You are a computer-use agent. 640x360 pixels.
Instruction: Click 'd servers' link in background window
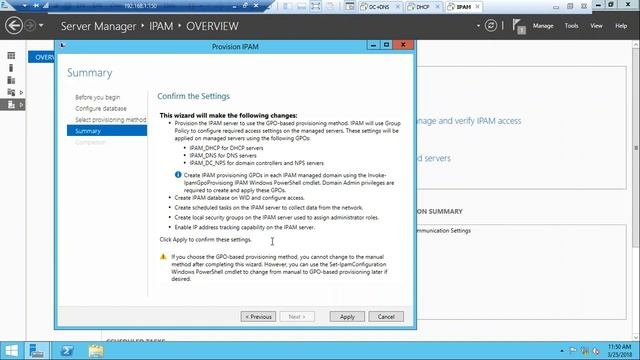[x=433, y=158]
